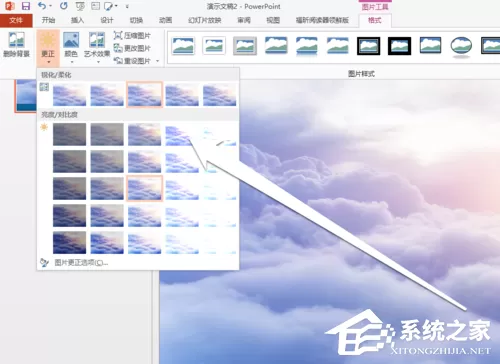Click the 重设图片 reset picture button
This screenshot has height=364, width=500.
(x=132, y=61)
